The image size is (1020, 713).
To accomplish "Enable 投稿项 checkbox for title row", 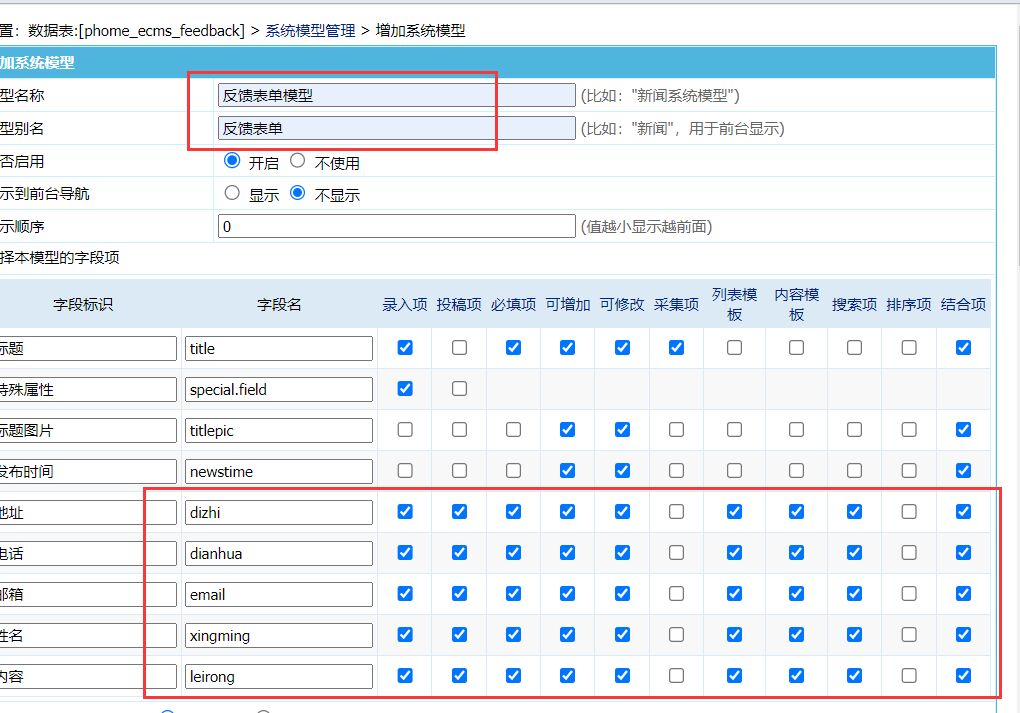I will [459, 348].
